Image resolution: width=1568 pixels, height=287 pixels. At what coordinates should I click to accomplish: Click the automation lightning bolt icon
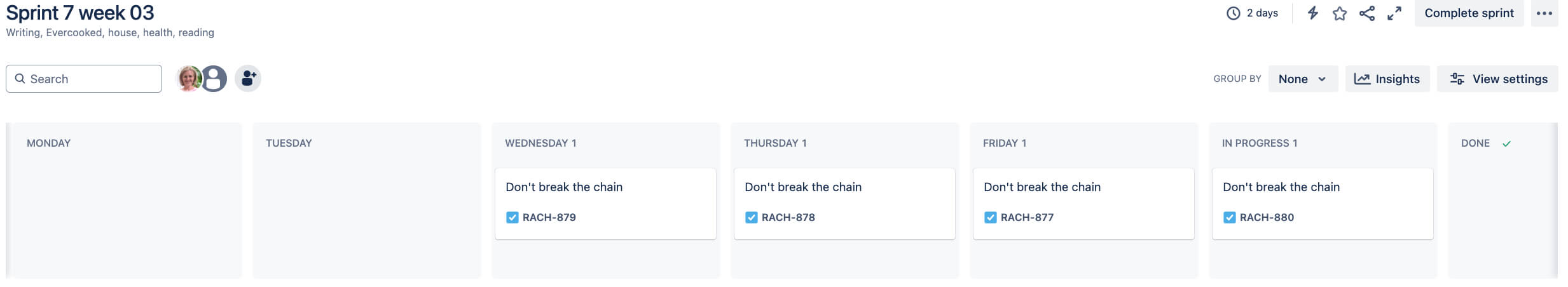[x=1312, y=13]
